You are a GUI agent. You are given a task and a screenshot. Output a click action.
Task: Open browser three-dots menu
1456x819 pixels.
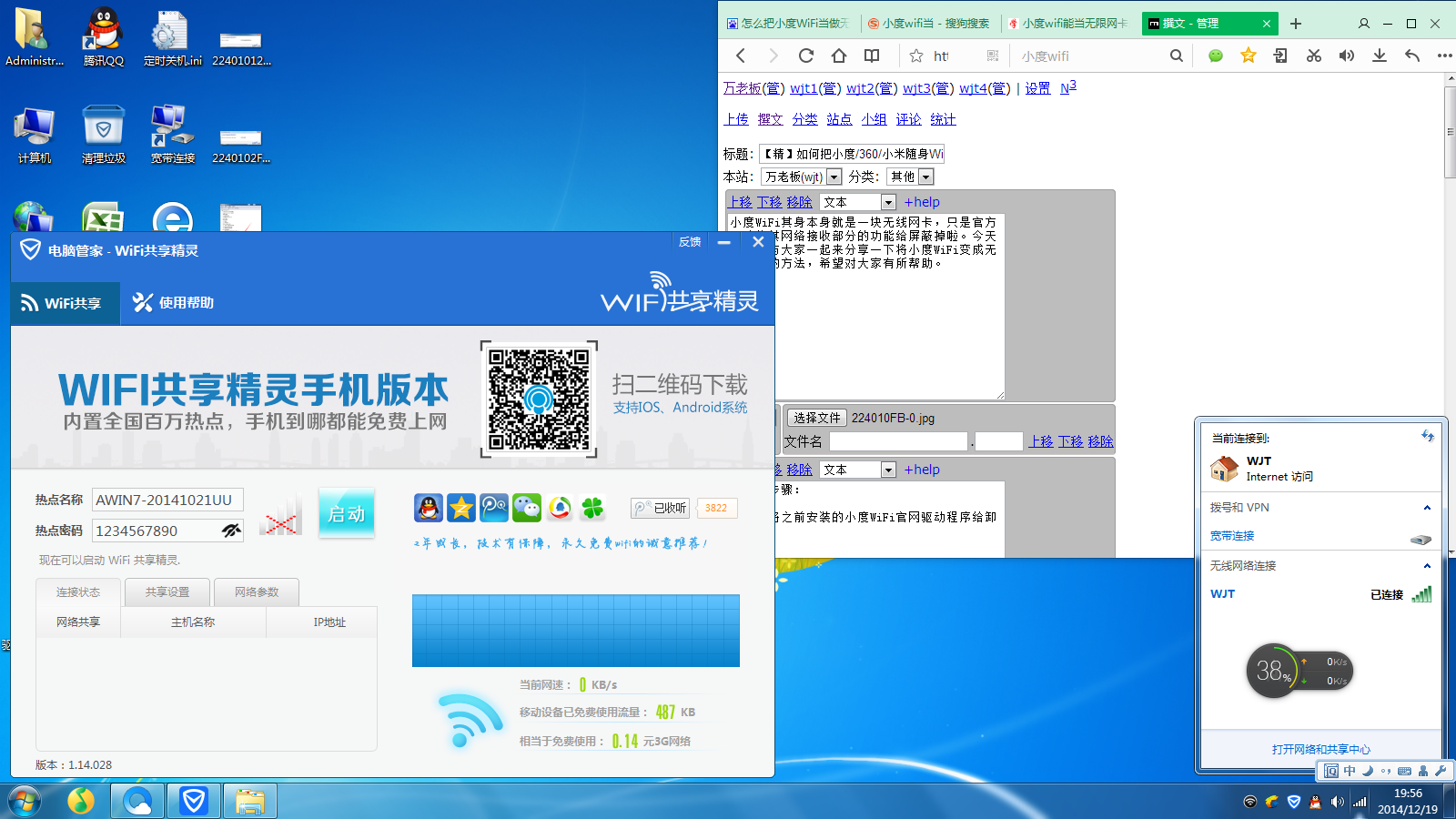pos(1444,56)
